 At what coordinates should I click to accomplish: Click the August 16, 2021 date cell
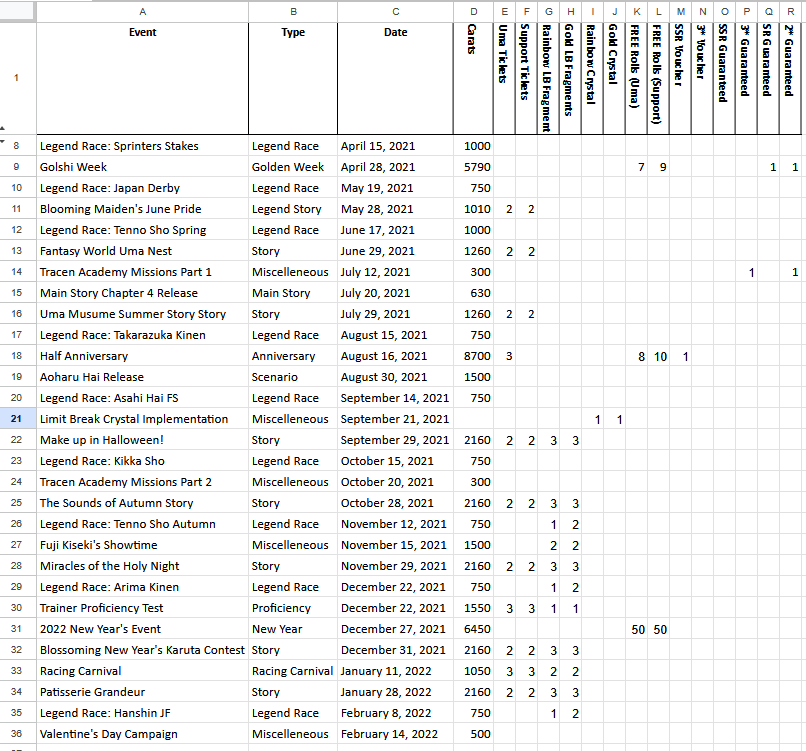click(395, 356)
